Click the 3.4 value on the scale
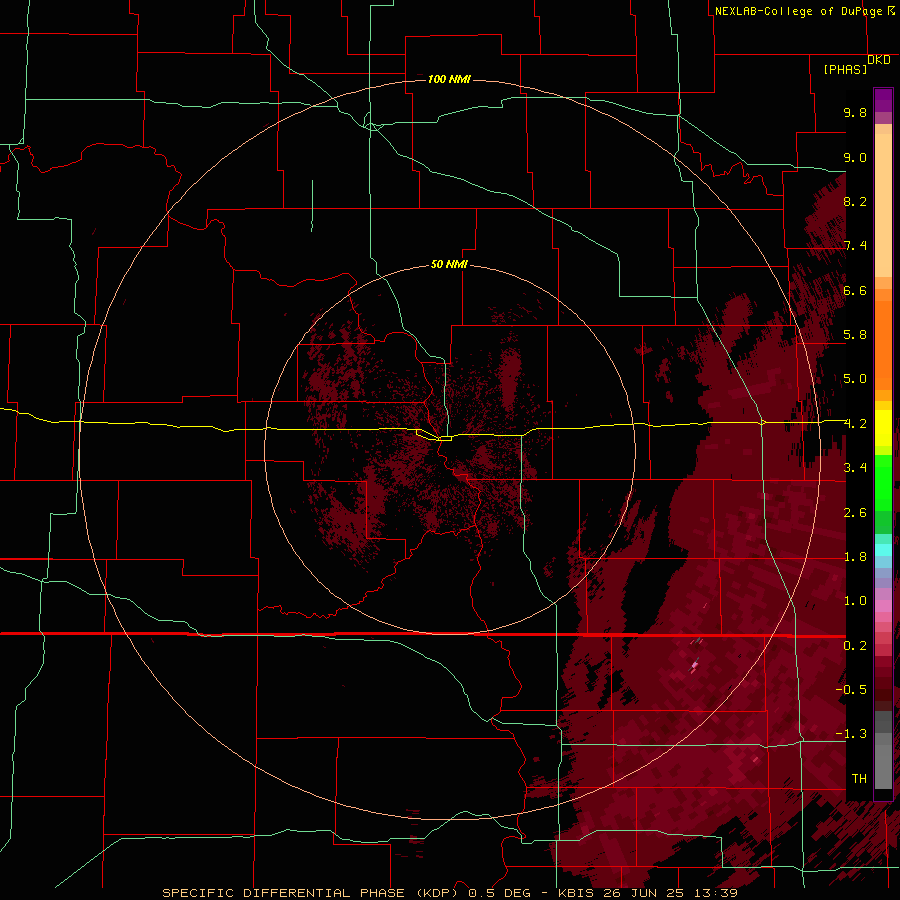900x900 pixels. point(855,468)
